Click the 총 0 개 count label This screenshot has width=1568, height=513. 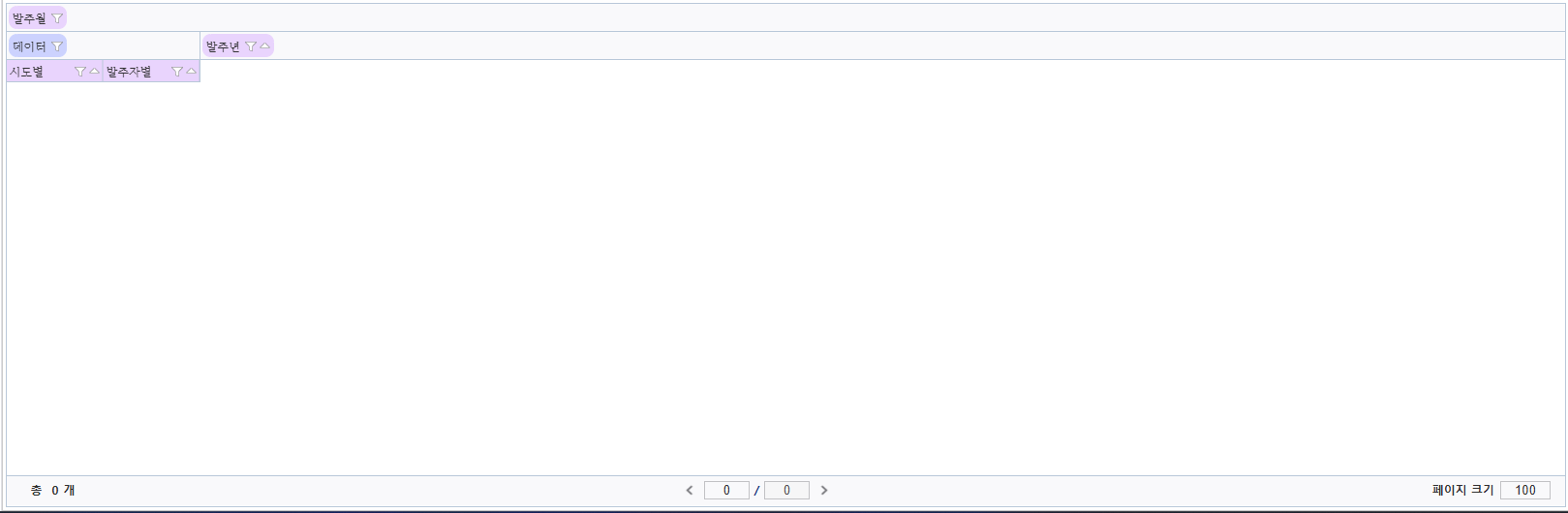(52, 491)
